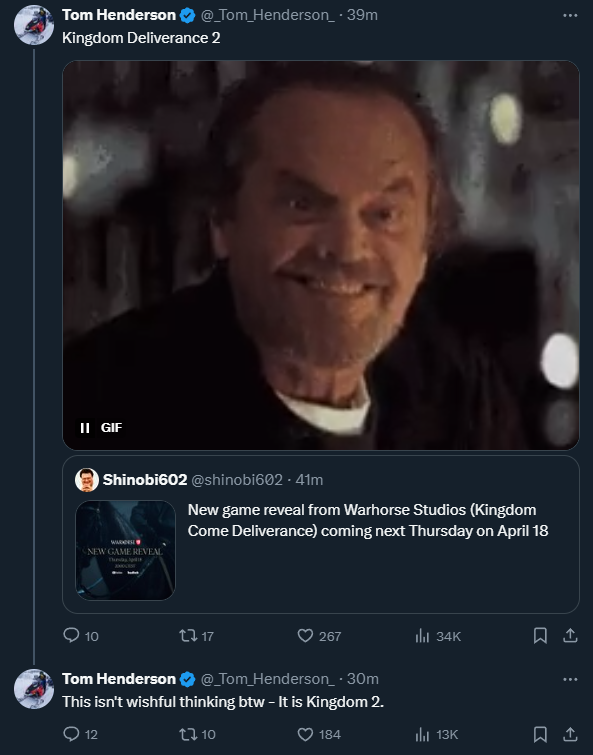Open more options menu on second tweet
The height and width of the screenshot is (755, 593).
pos(570,679)
